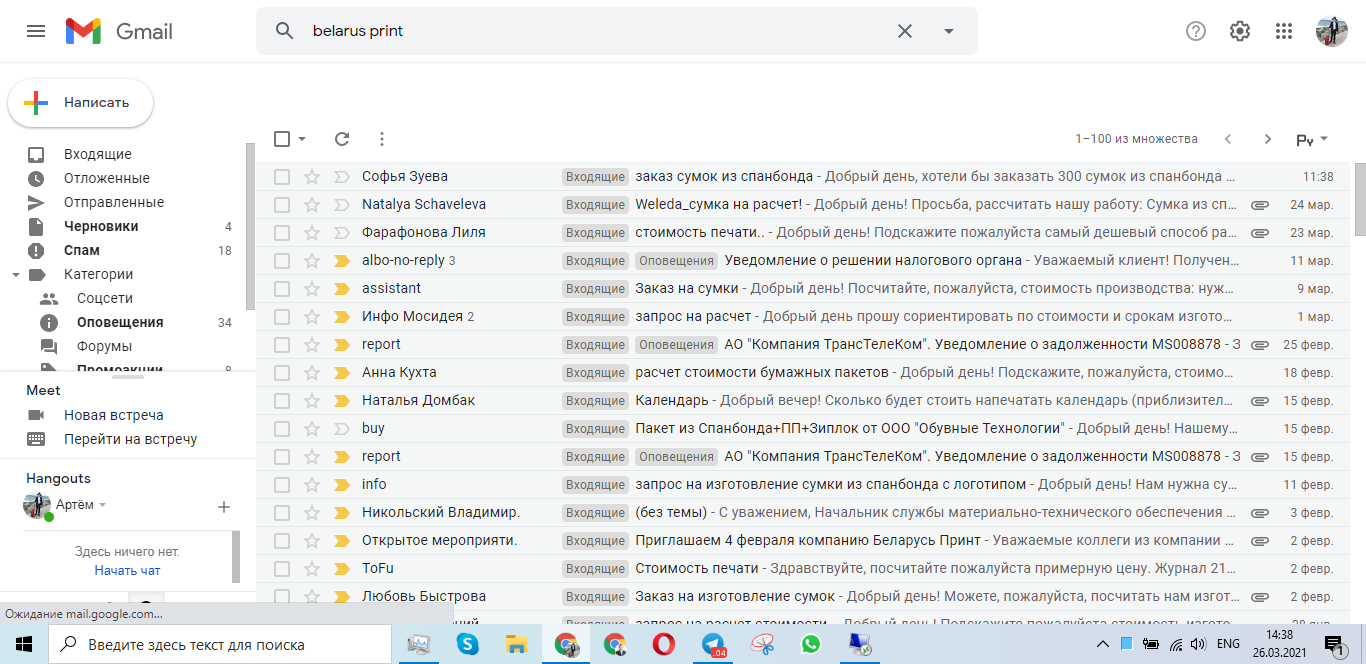Go to the newer results page
This screenshot has height=664, width=1366.
point(1228,139)
